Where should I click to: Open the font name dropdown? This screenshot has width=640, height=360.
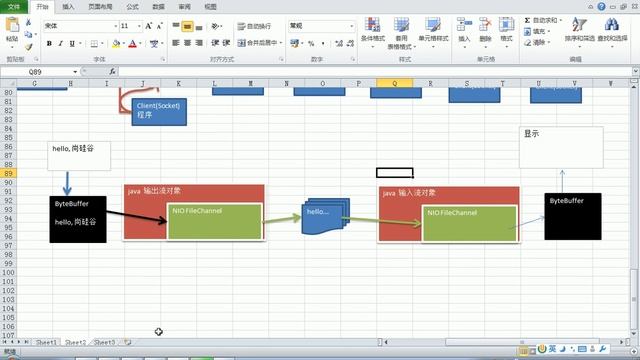tap(116, 26)
